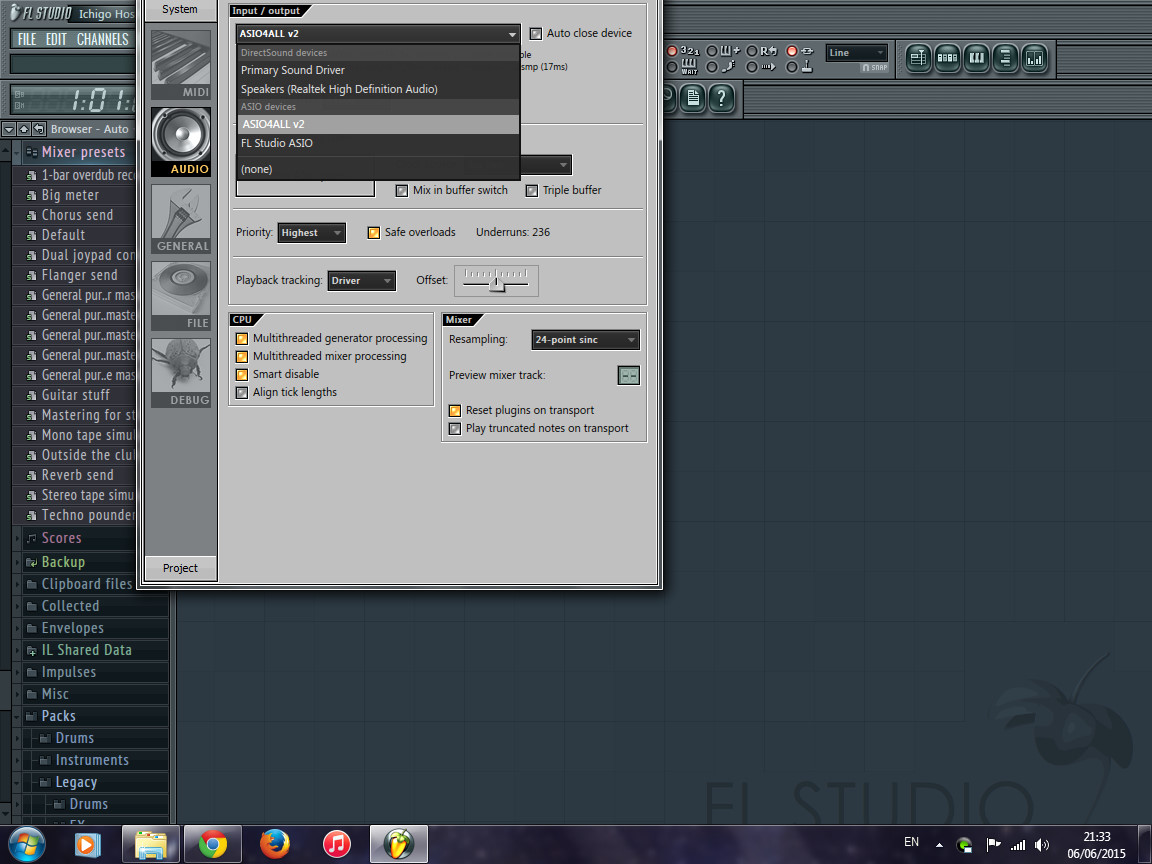Open Windows Media Player from taskbar
Image resolution: width=1152 pixels, height=864 pixels.
point(87,844)
